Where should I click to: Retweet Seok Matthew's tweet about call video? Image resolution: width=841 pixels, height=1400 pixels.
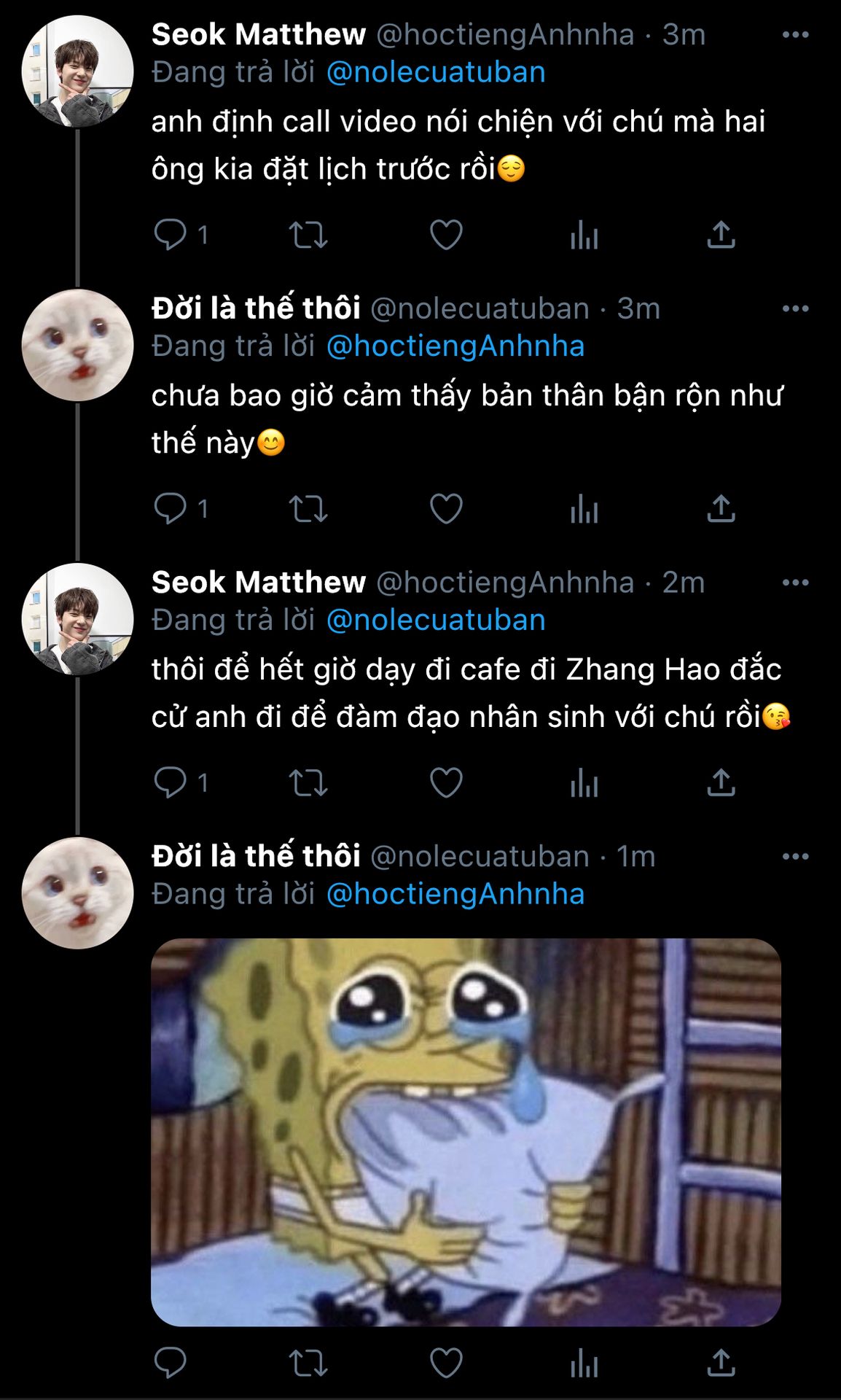pyautogui.click(x=308, y=235)
